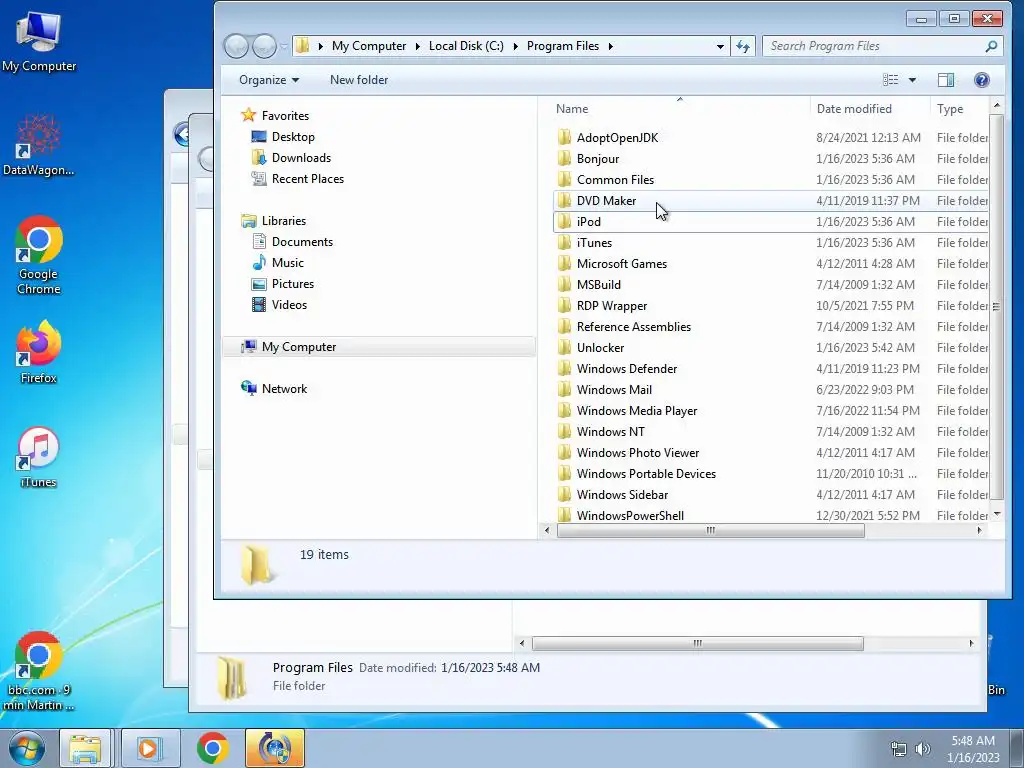Screen dimensions: 1024x768
Task: Select the Microsoft Games folder
Action: [x=622, y=263]
